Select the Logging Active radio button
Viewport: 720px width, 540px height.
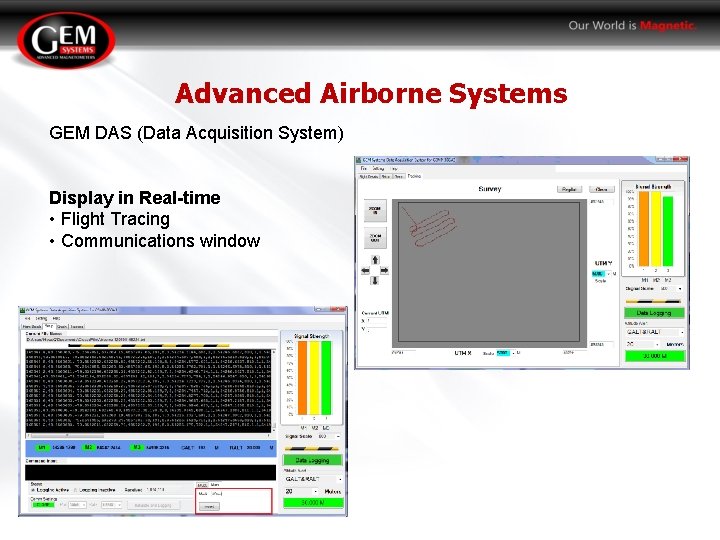[x=33, y=490]
